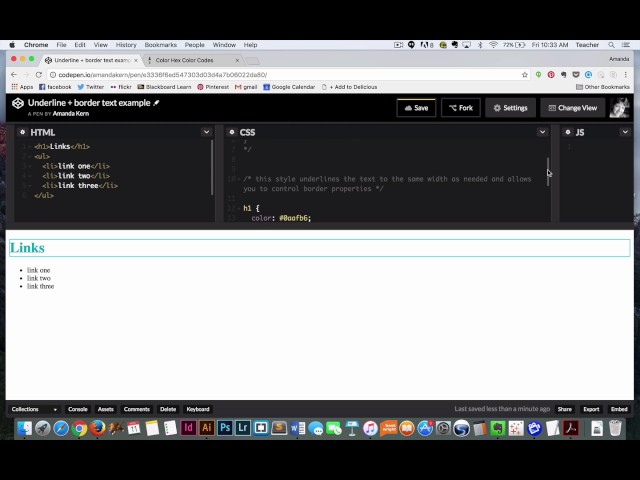The image size is (640, 480).
Task: Expand the JS panel dropdown chevron
Action: (x=625, y=132)
